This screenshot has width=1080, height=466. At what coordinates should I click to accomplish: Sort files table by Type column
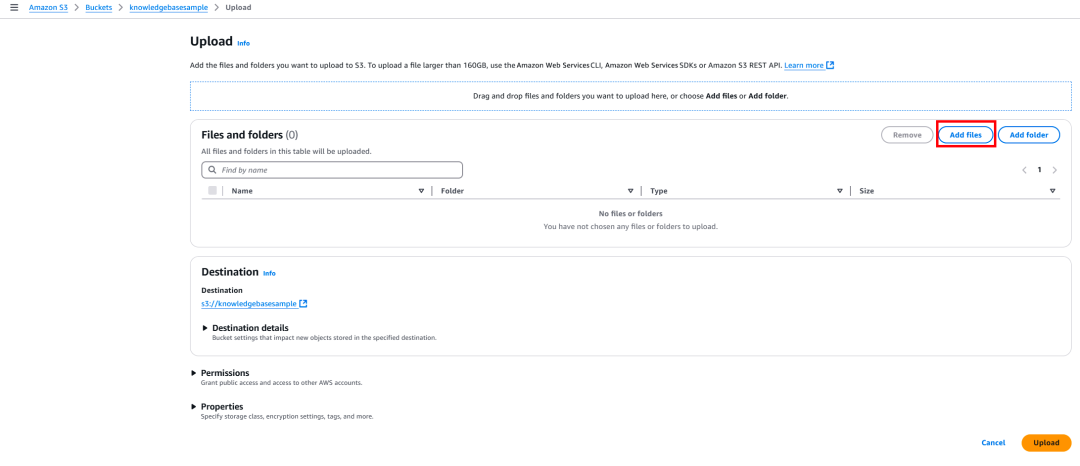coord(839,191)
